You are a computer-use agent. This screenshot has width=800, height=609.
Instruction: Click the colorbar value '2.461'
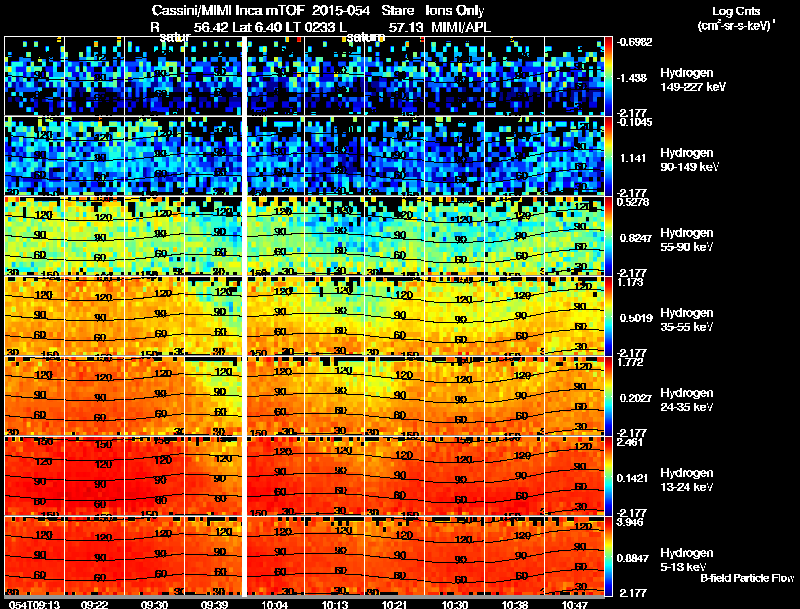pyautogui.click(x=630, y=442)
